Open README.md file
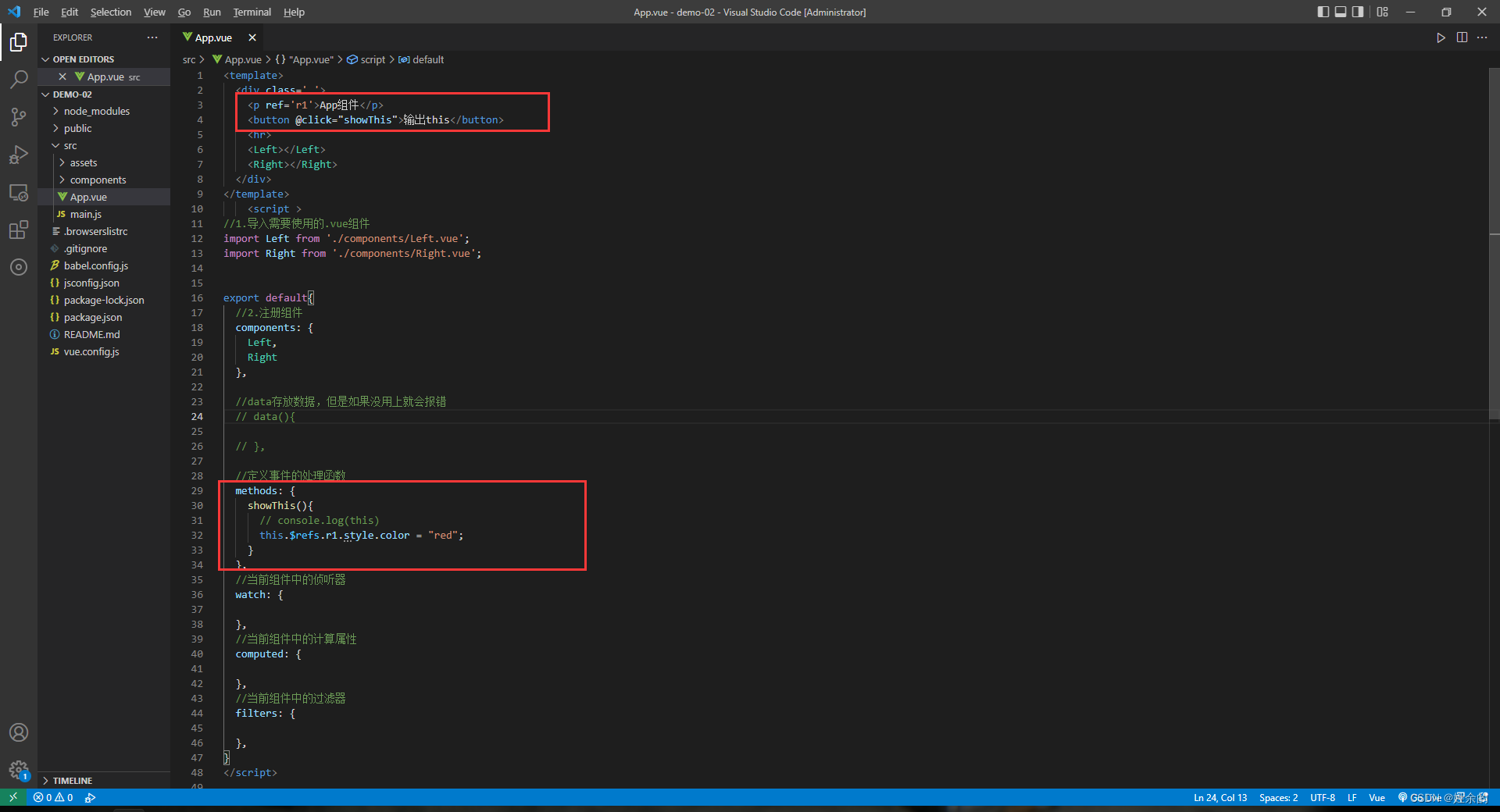 tap(91, 334)
